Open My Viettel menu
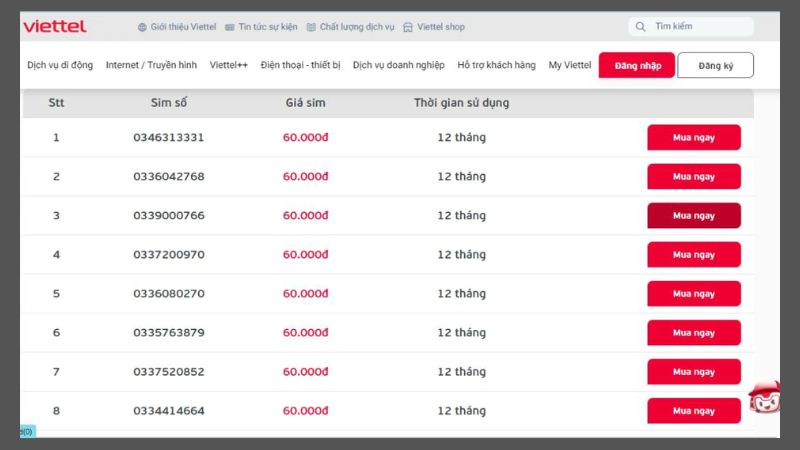Viewport: 800px width, 450px height. [570, 65]
